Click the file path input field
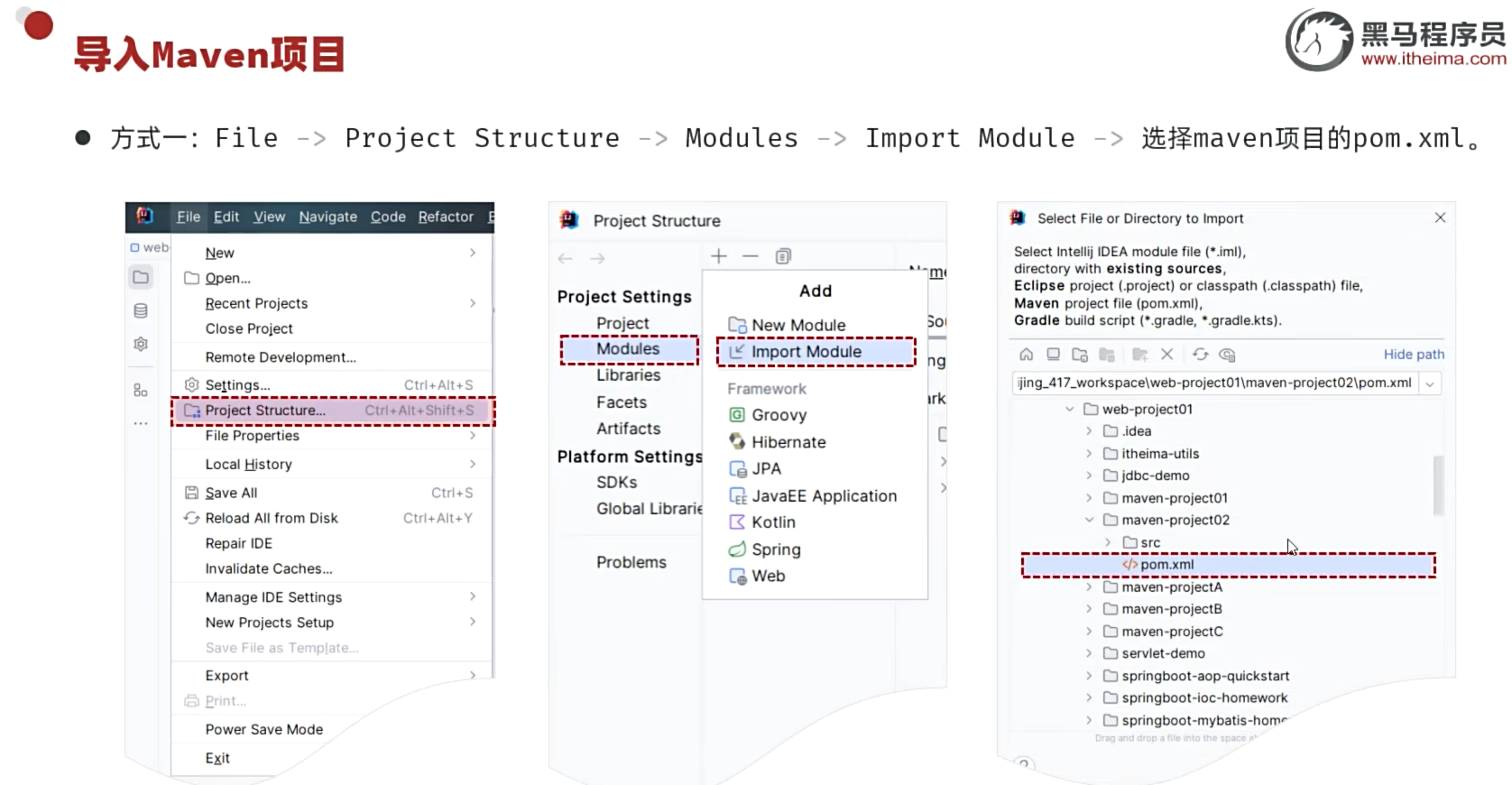This screenshot has width=1512, height=785. (x=1214, y=383)
